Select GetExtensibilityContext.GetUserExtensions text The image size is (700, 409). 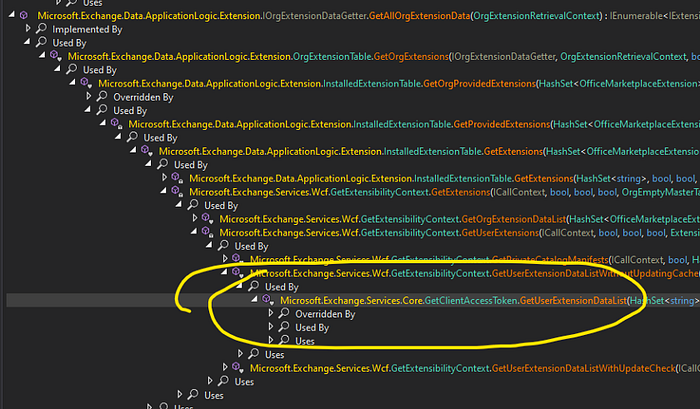coord(450,233)
